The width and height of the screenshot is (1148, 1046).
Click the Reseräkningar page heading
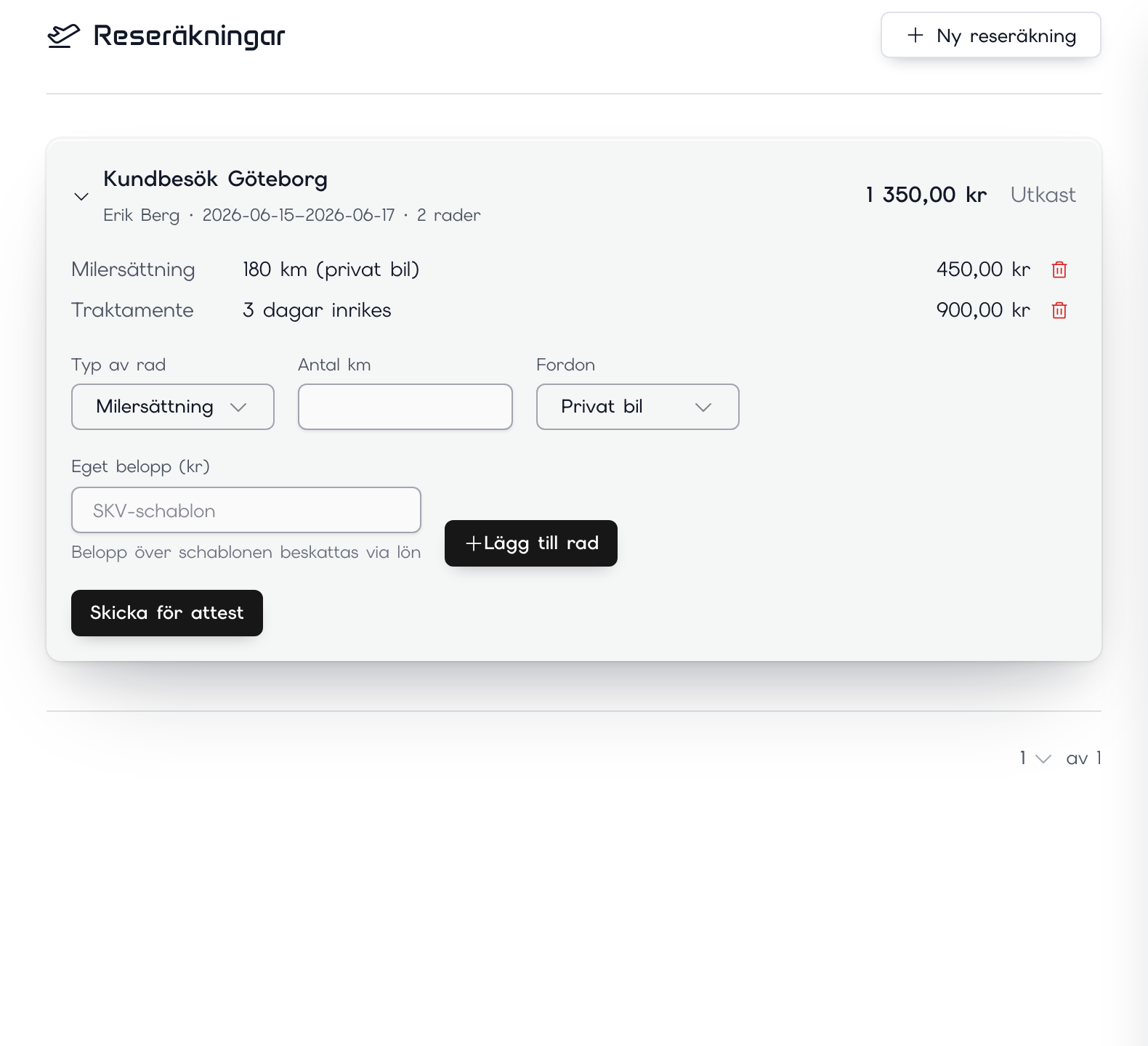[189, 36]
